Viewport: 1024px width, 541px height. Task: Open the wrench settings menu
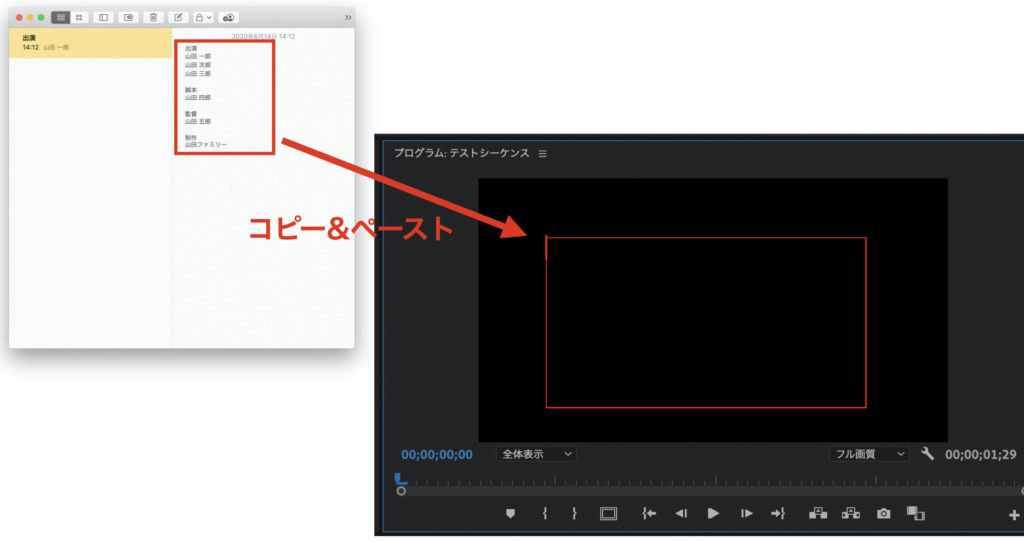[927, 454]
